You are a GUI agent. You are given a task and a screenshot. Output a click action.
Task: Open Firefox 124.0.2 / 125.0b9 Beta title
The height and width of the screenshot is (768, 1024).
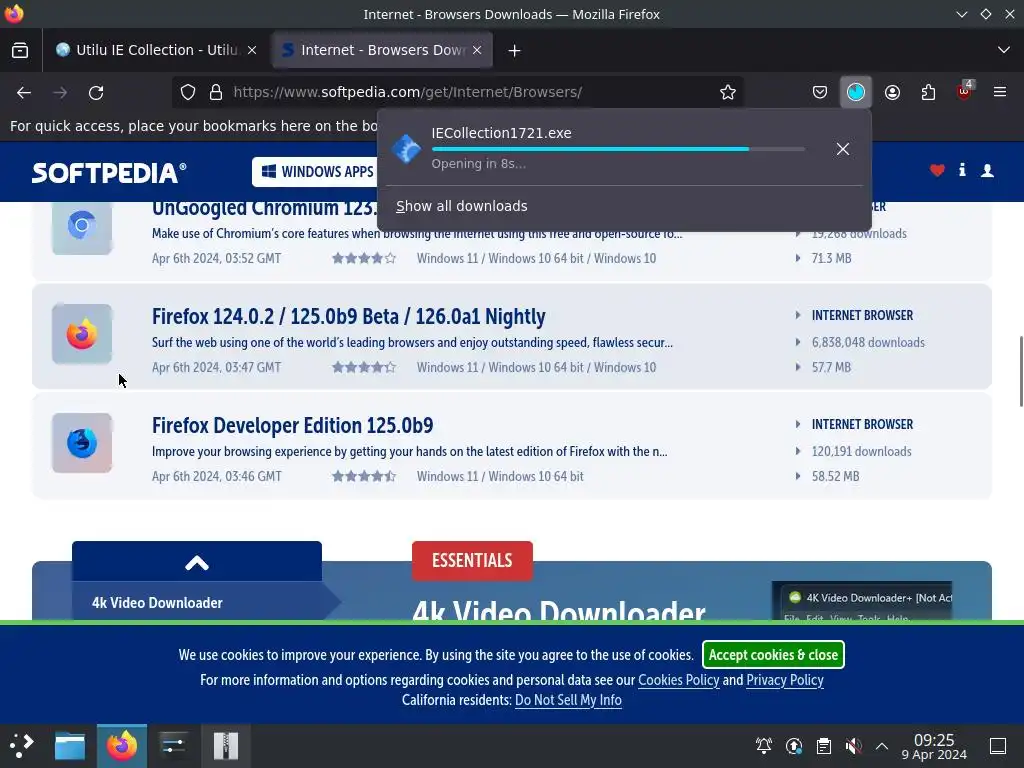[349, 317]
